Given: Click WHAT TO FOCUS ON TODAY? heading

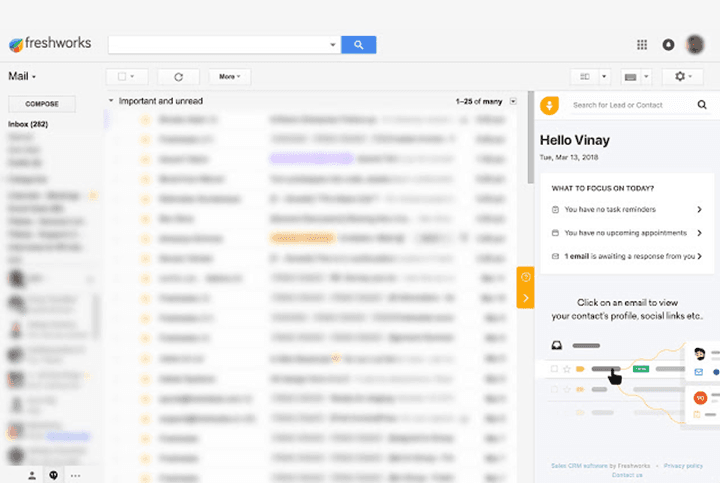Looking at the screenshot, I should pos(602,188).
